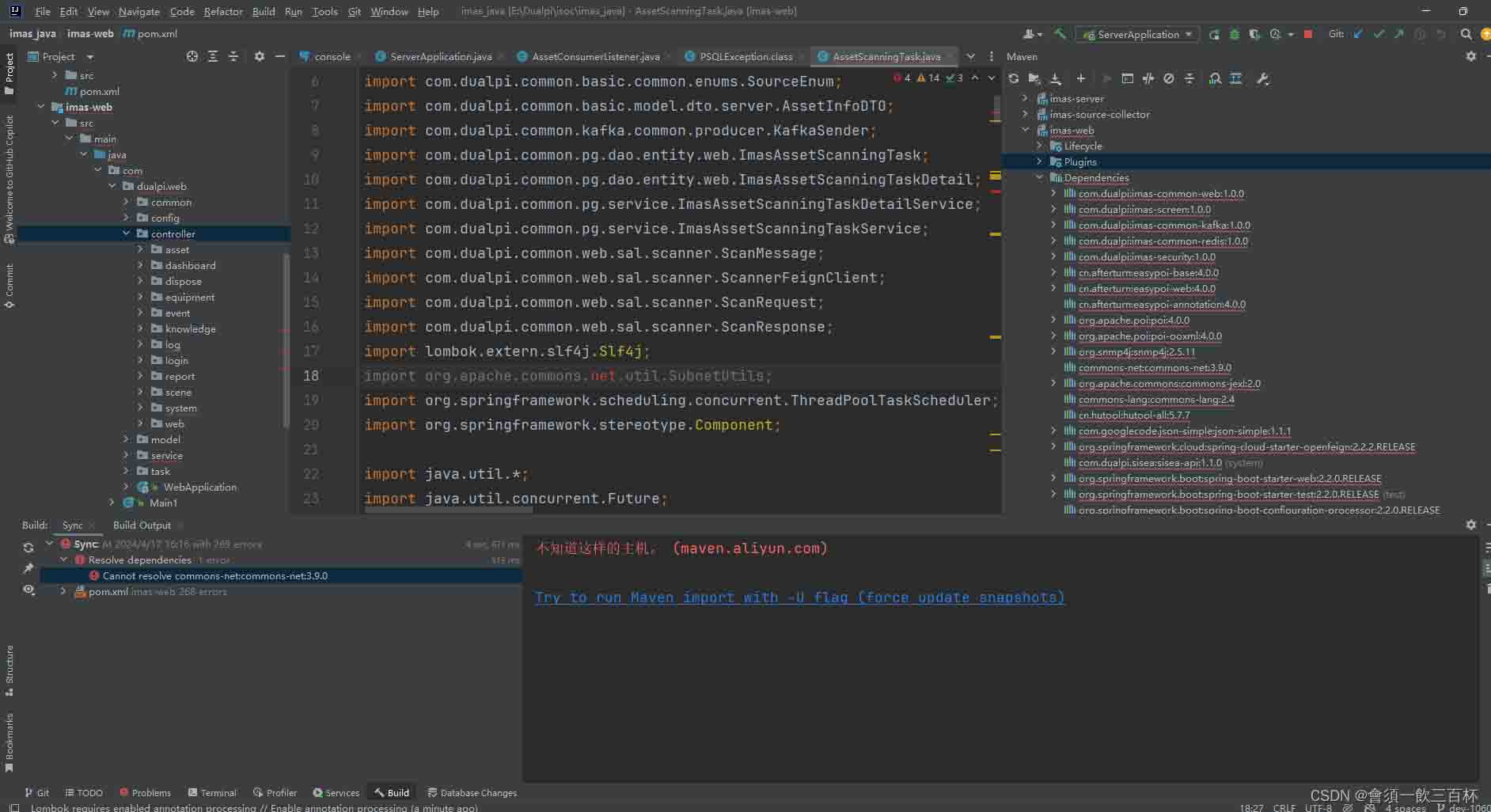Build project with the hammer icon
This screenshot has width=1491, height=812.
(1060, 34)
